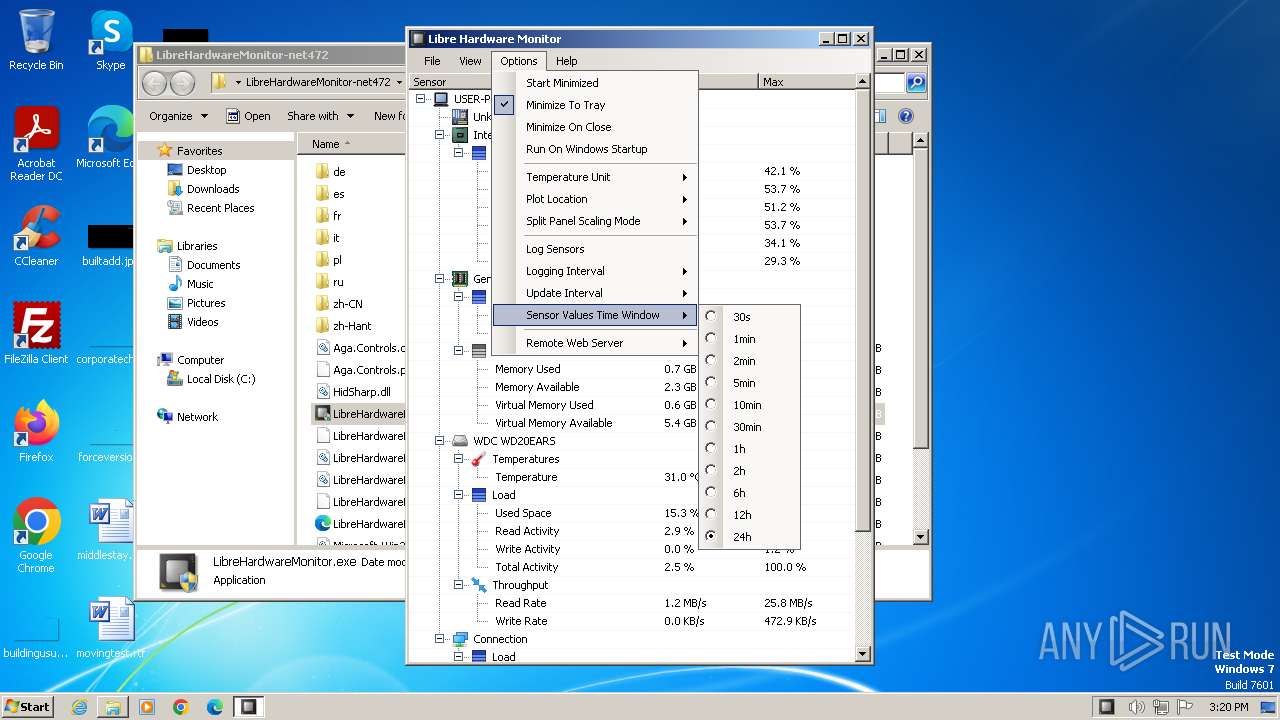Open Google Chrome desktop icon

point(36,536)
